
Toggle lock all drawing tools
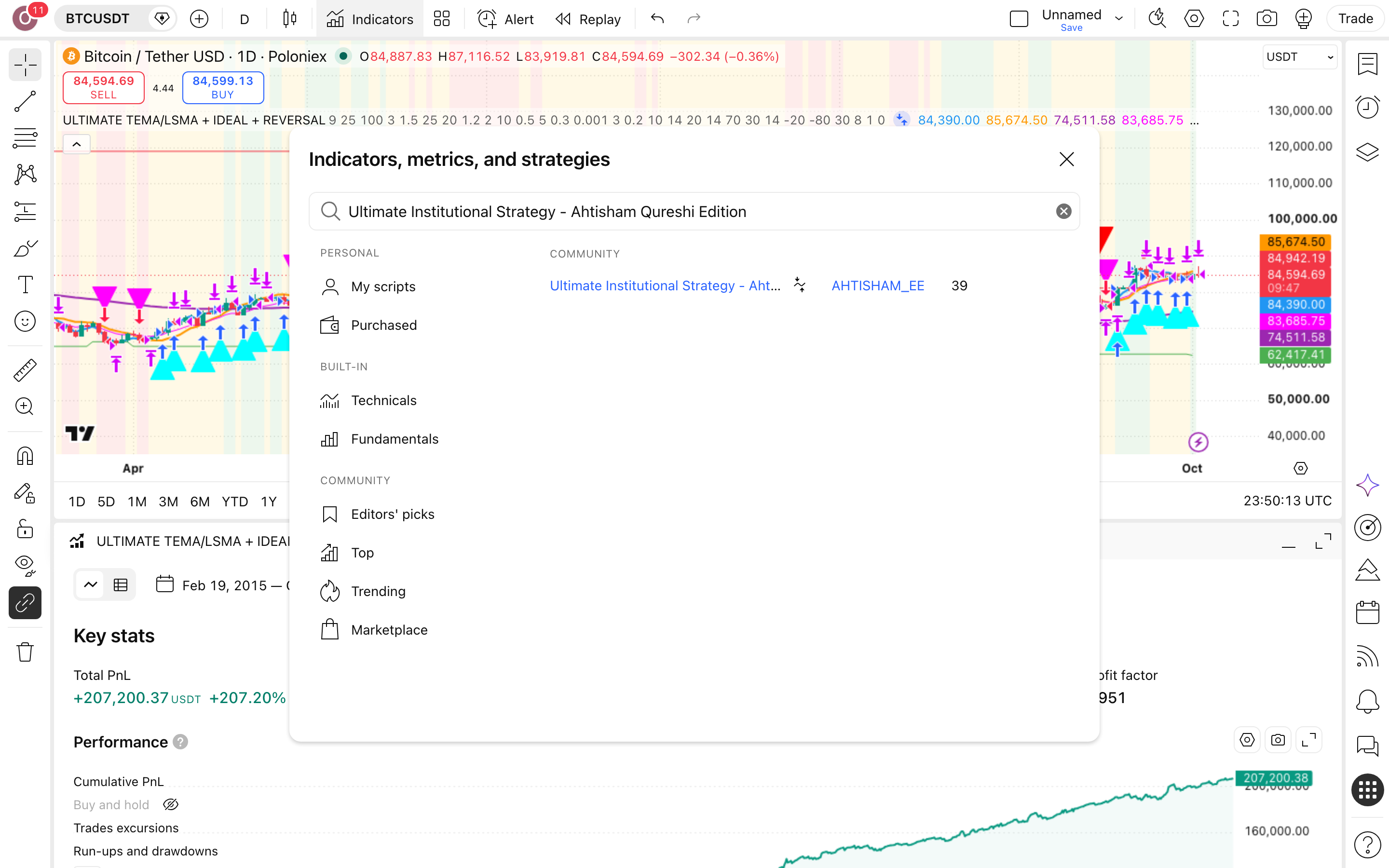[x=25, y=529]
